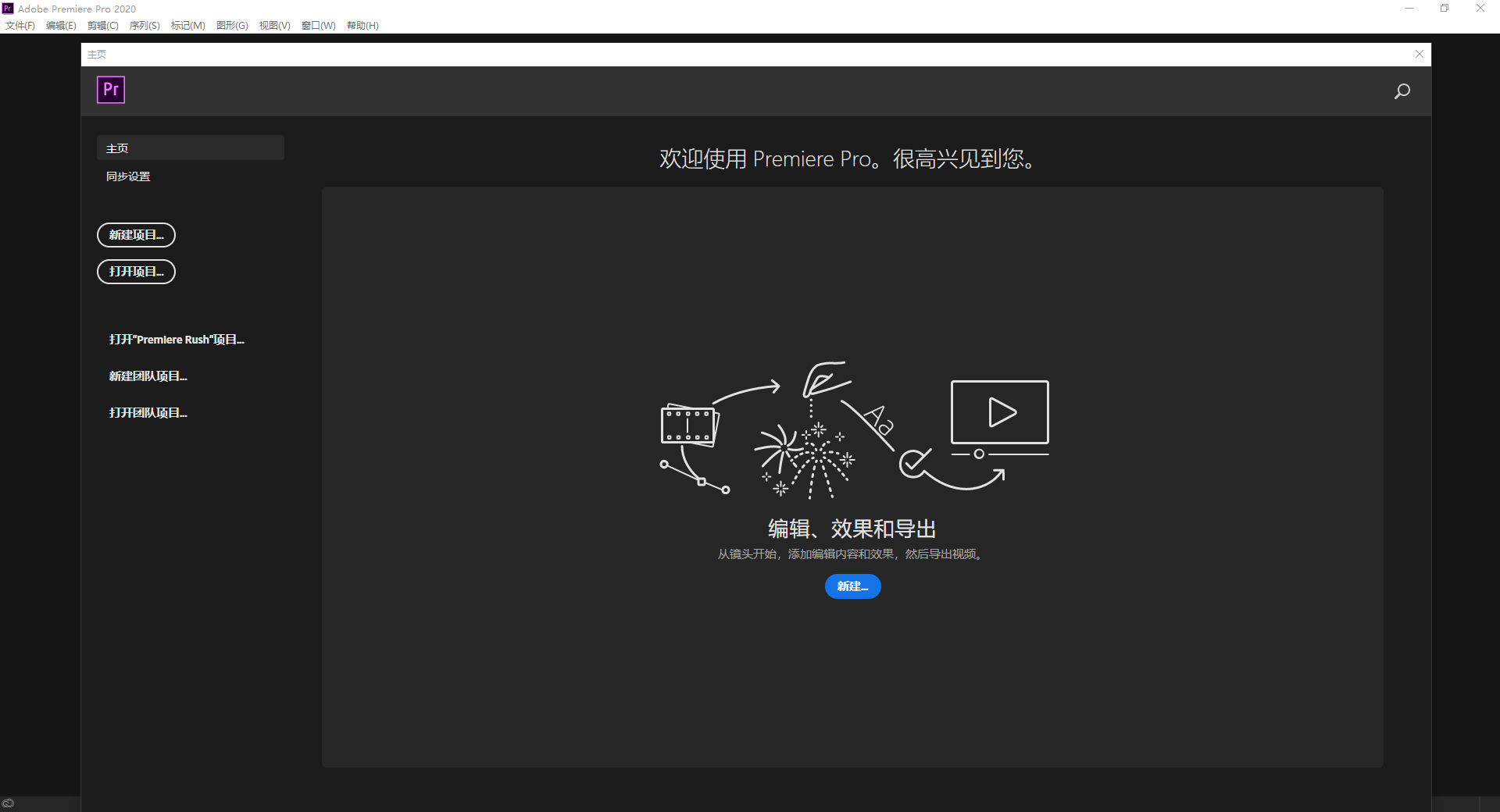Click the 新建项目 button
The image size is (1500, 812).
136,235
